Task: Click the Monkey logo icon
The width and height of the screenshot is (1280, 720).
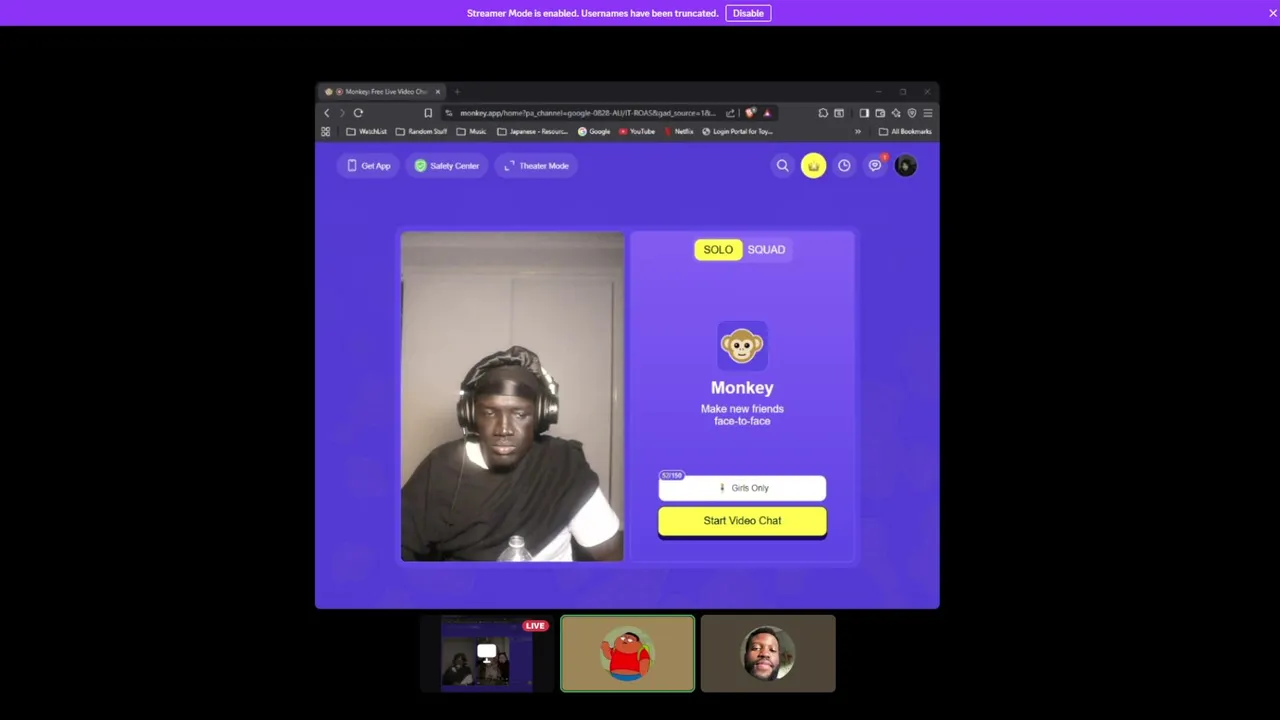Action: point(742,346)
